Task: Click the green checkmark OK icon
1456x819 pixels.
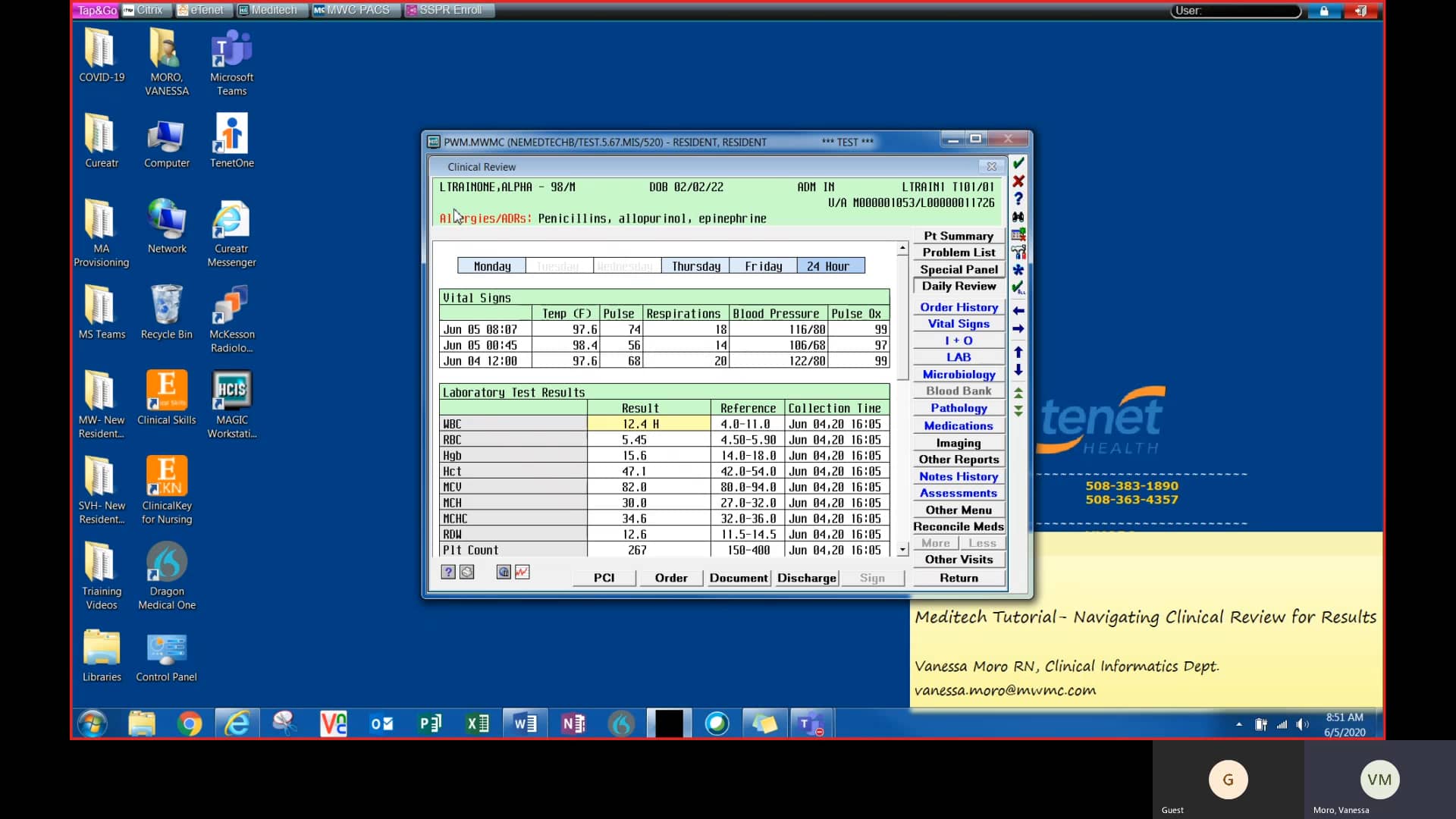Action: click(x=1018, y=163)
